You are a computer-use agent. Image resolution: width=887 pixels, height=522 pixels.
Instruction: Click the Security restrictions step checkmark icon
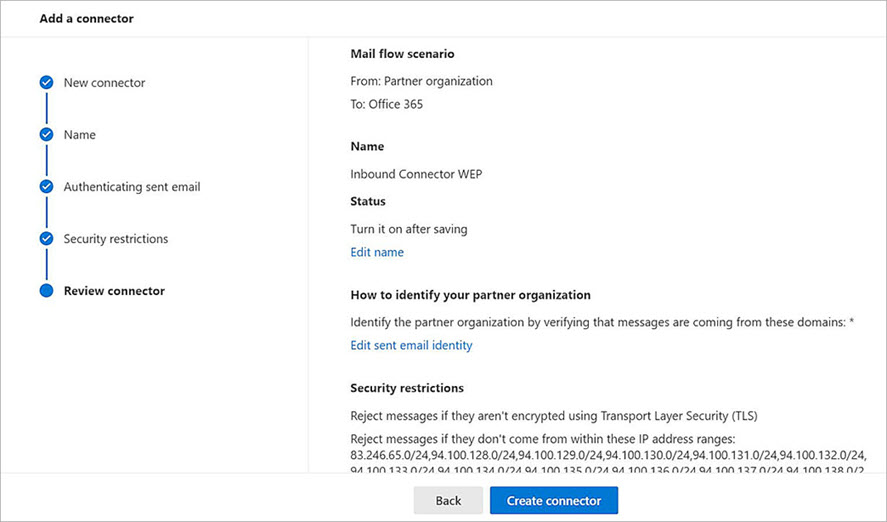pyautogui.click(x=46, y=239)
